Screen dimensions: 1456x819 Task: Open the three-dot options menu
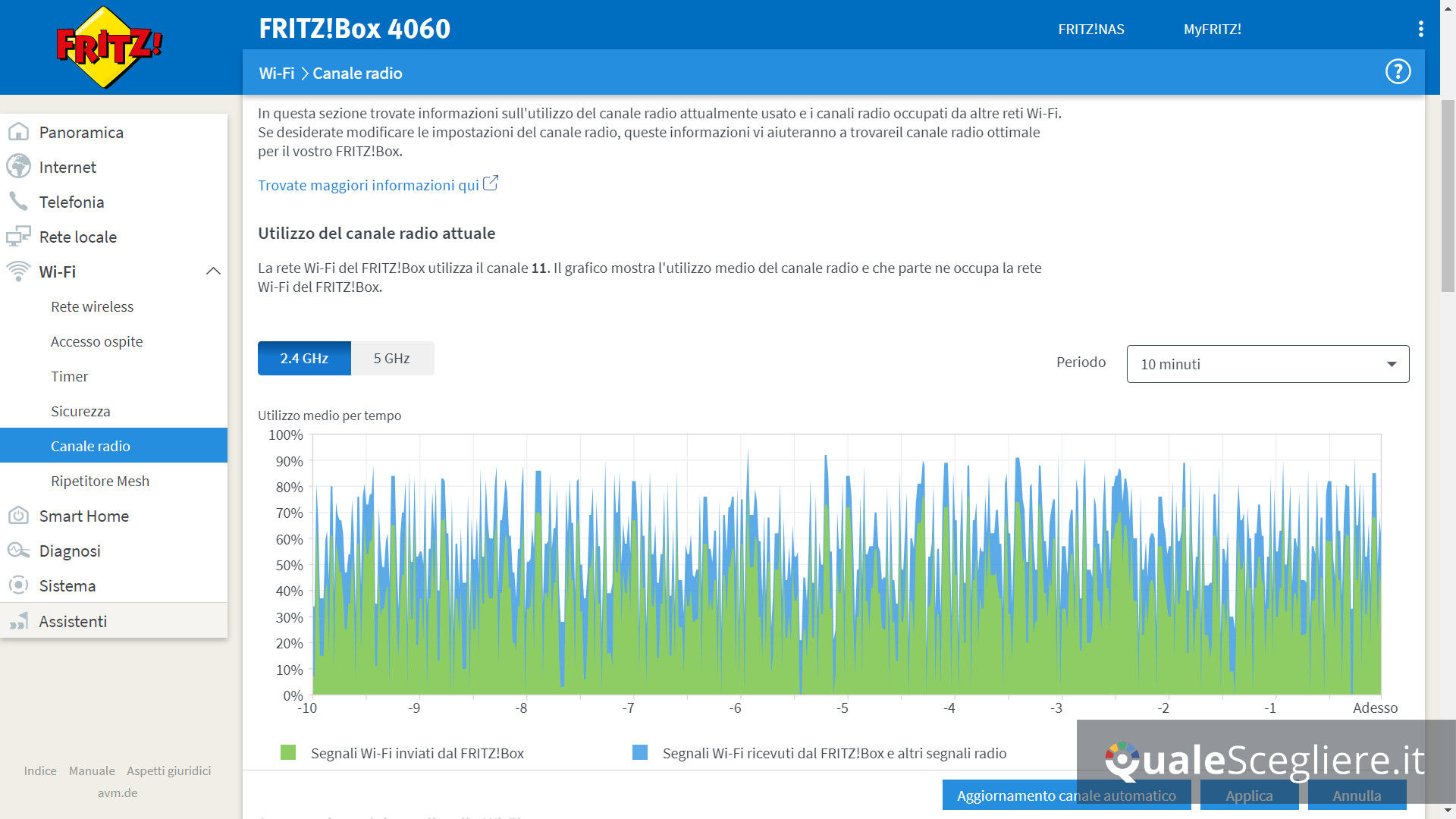coord(1420,29)
